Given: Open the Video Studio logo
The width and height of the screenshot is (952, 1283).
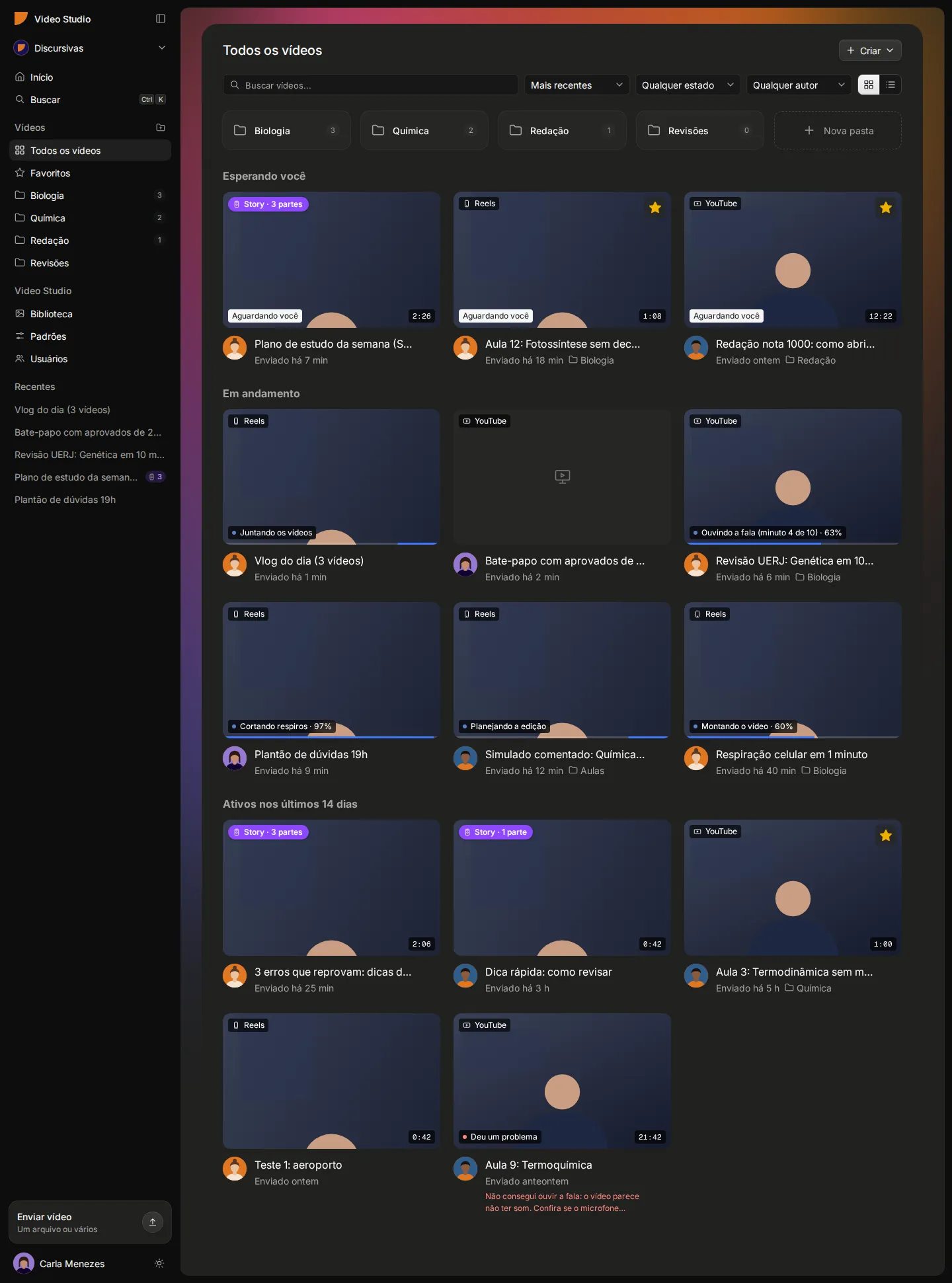Looking at the screenshot, I should pos(21,19).
